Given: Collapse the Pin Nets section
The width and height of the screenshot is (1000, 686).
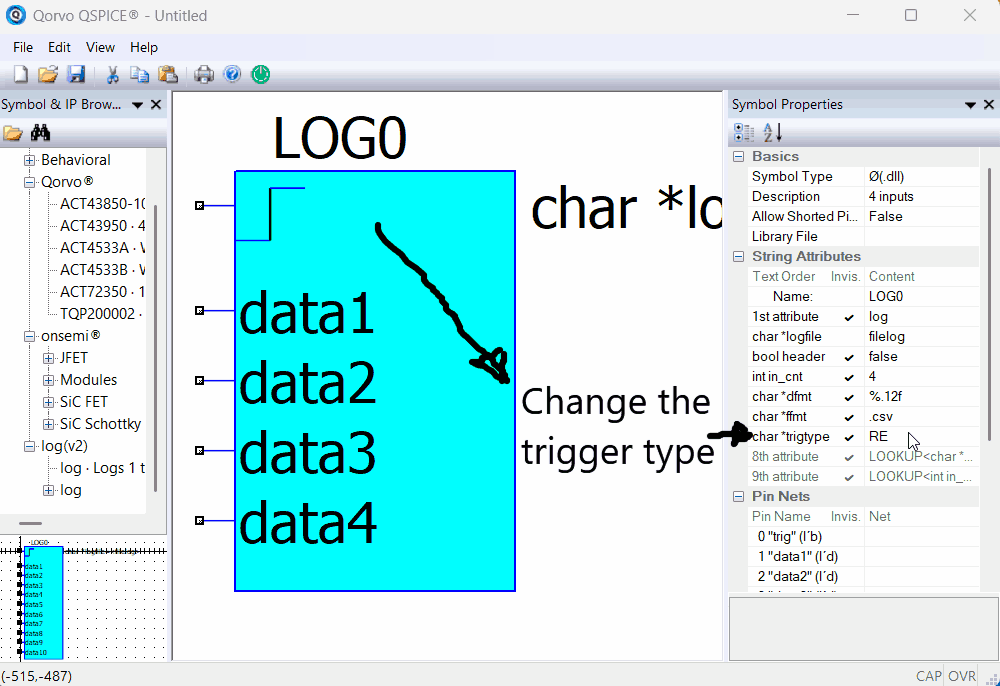Looking at the screenshot, I should [739, 496].
